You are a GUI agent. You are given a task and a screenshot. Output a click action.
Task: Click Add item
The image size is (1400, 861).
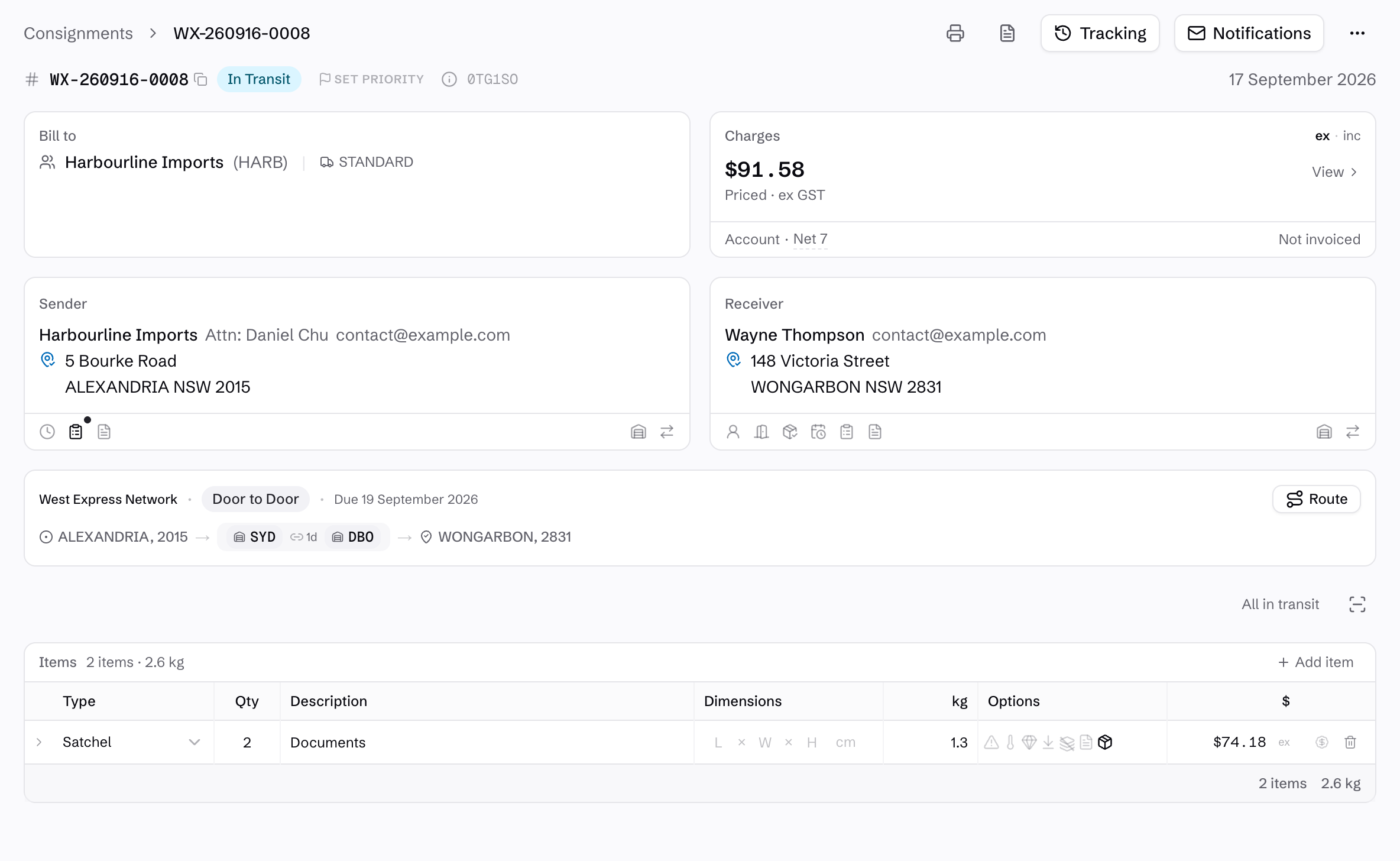pyautogui.click(x=1315, y=662)
